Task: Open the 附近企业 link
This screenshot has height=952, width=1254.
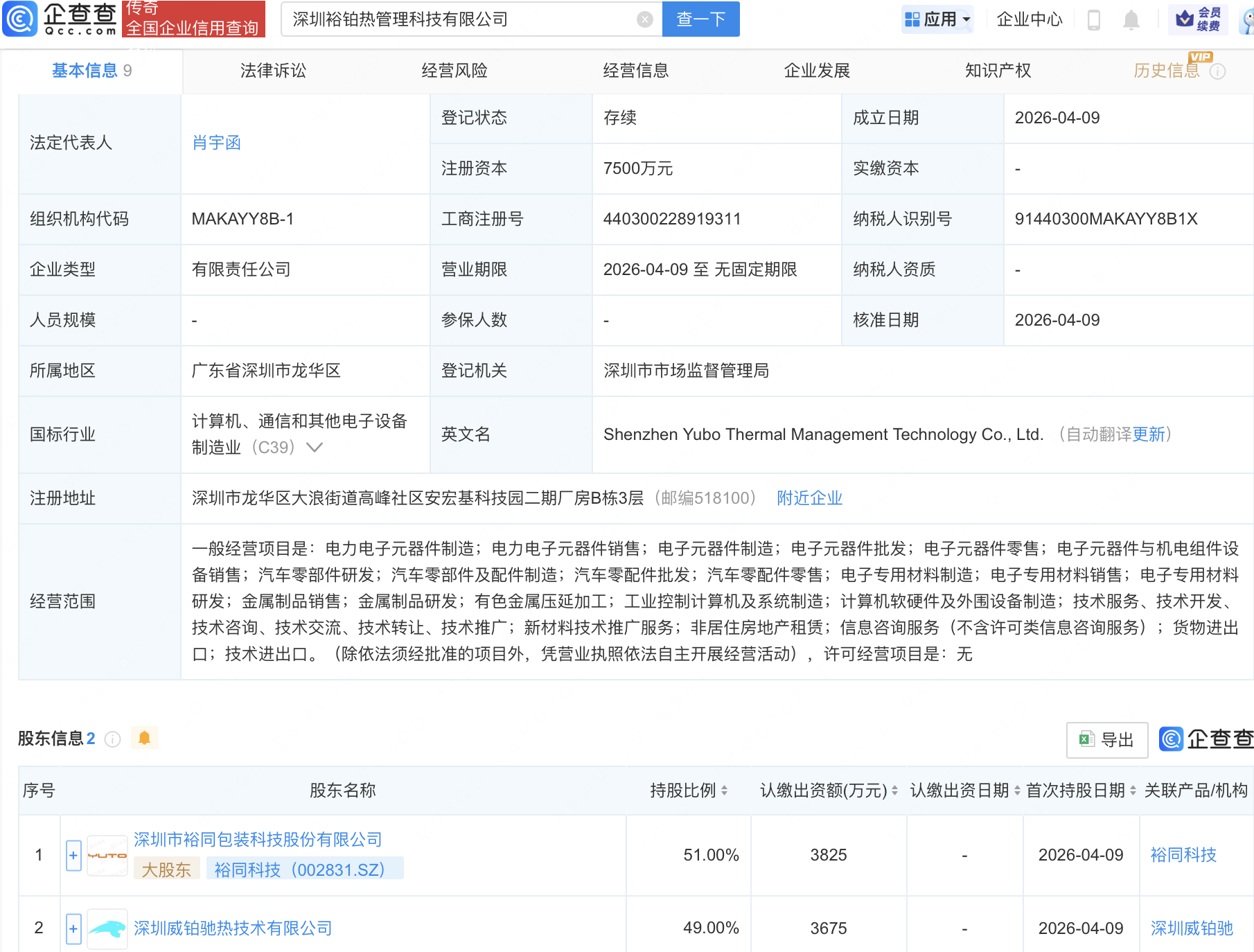Action: (x=809, y=497)
